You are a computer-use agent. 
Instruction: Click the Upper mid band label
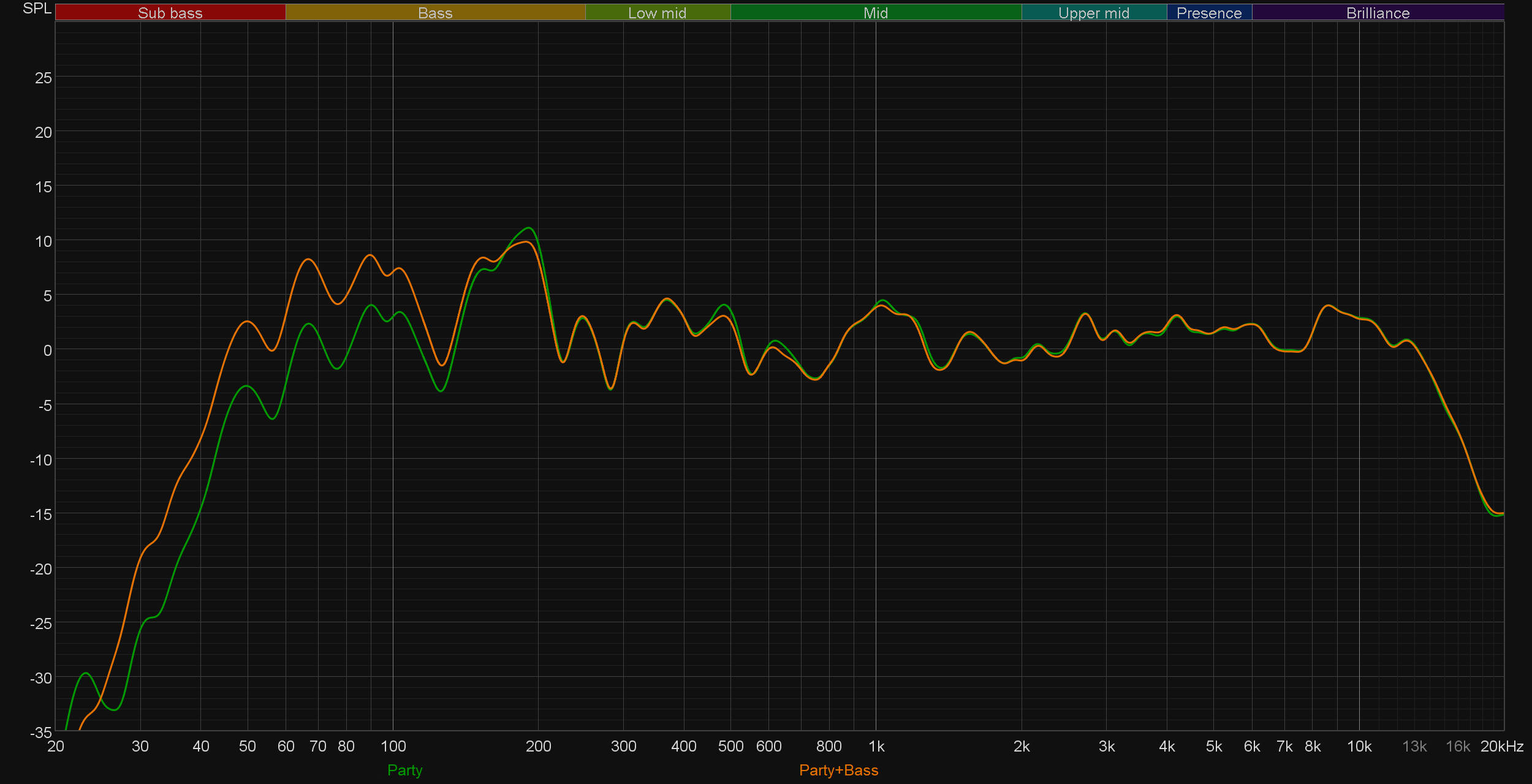pyautogui.click(x=1093, y=13)
